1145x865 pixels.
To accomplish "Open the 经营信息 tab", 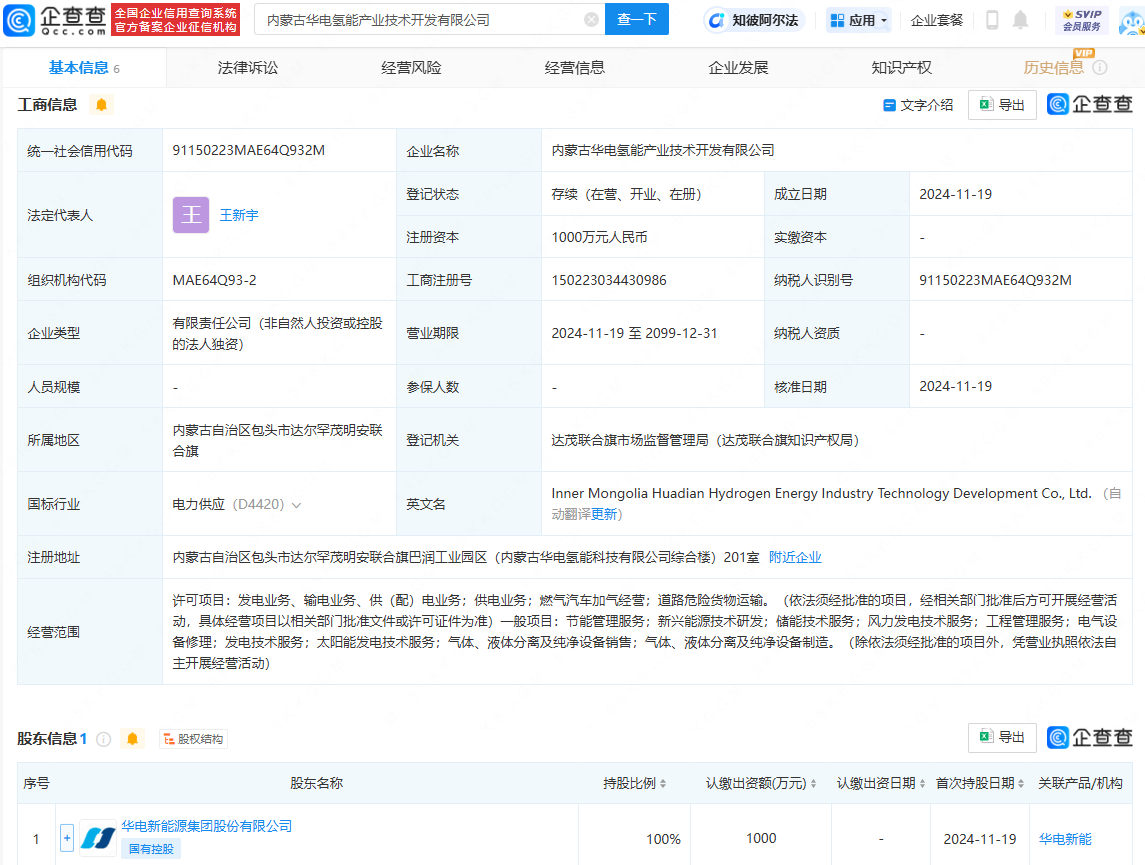I will (575, 68).
